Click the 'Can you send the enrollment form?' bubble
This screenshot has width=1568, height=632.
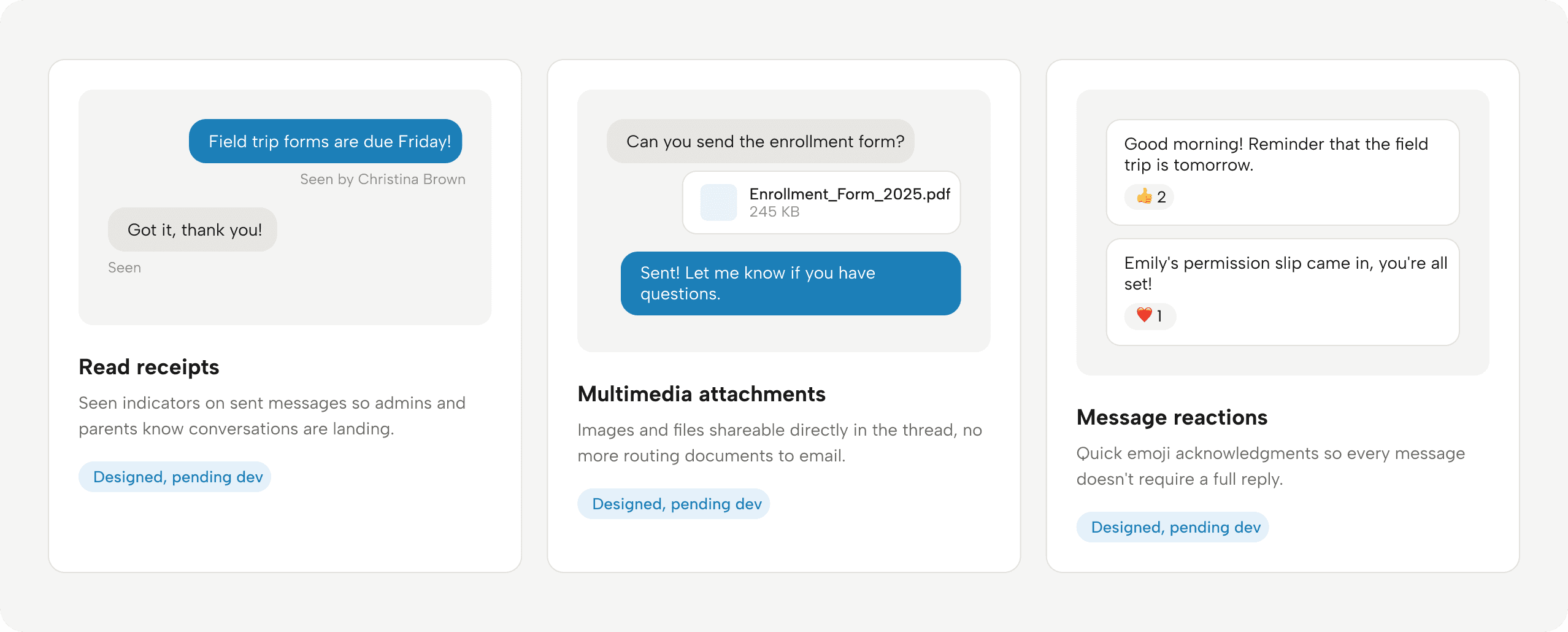click(761, 141)
